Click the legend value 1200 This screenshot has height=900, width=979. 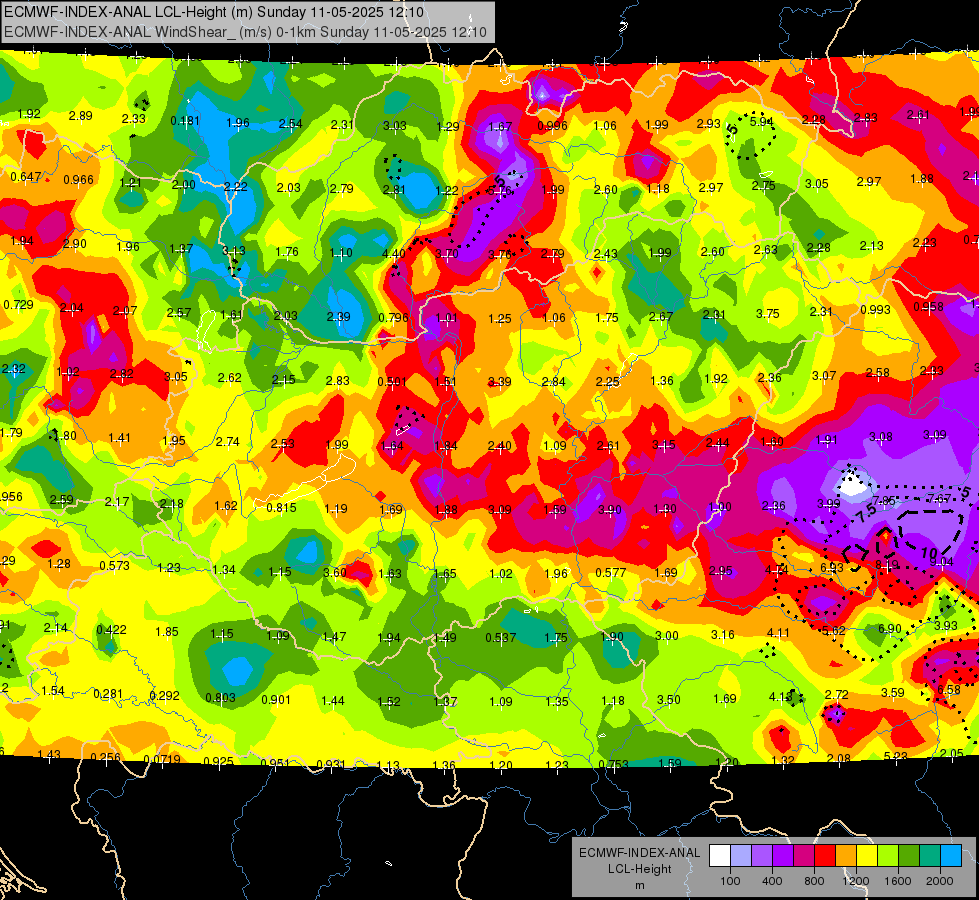point(855,881)
